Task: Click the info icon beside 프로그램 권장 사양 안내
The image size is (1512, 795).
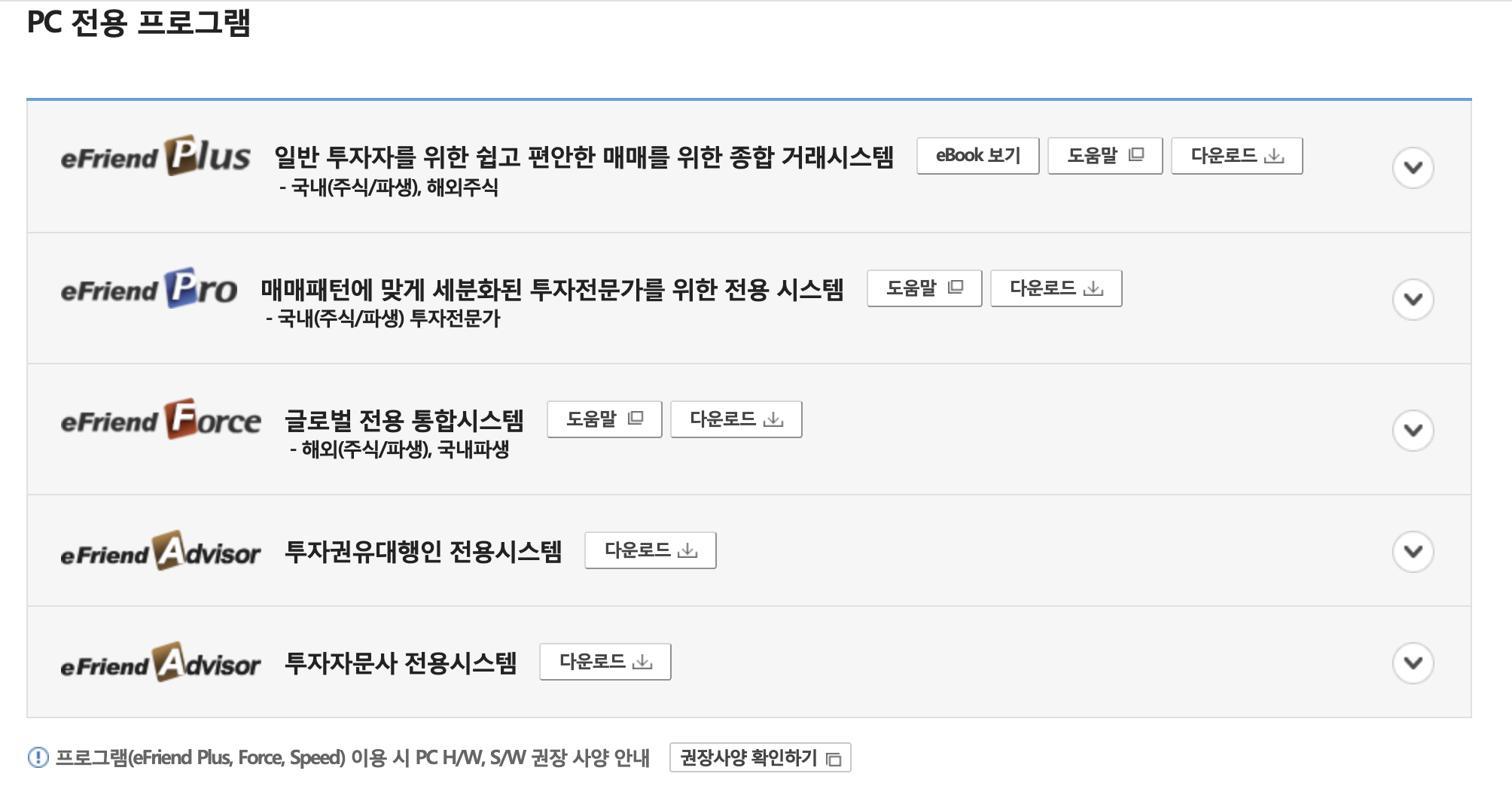Action: [x=38, y=757]
